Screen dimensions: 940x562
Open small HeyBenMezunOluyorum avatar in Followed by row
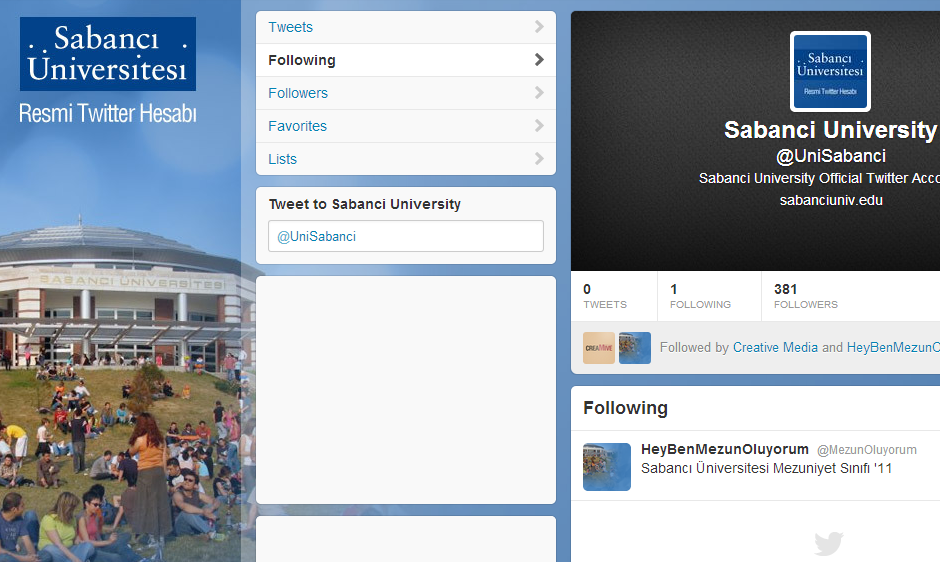click(635, 348)
